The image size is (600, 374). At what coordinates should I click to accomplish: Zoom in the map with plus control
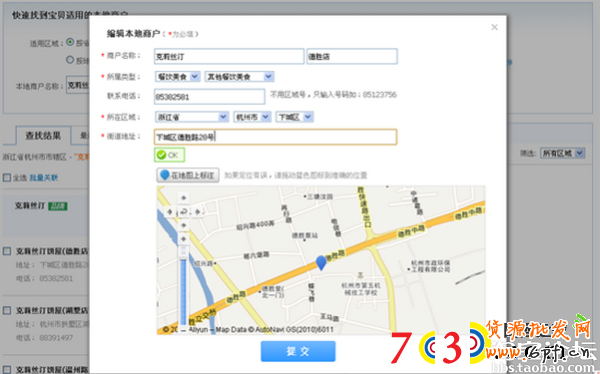(x=184, y=239)
